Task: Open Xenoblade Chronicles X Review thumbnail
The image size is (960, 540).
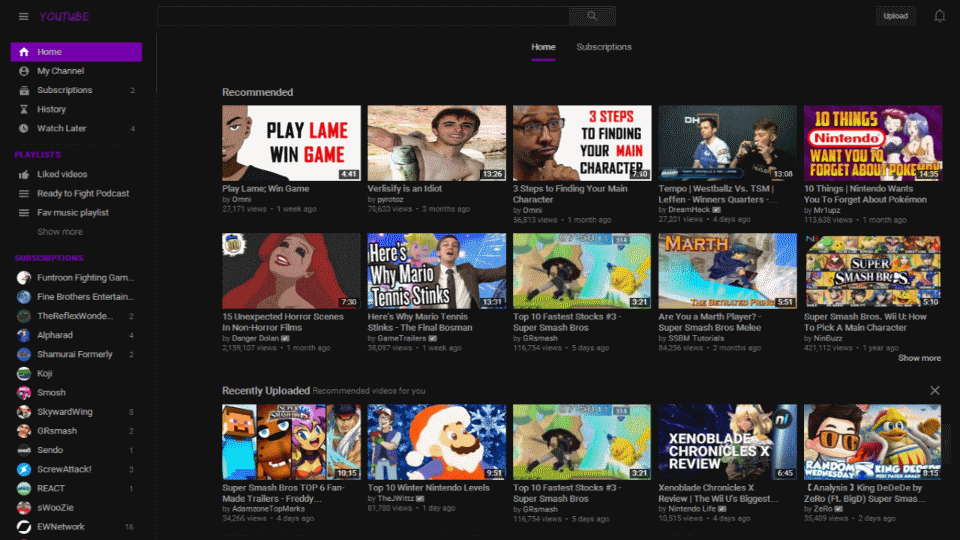Action: click(x=727, y=441)
